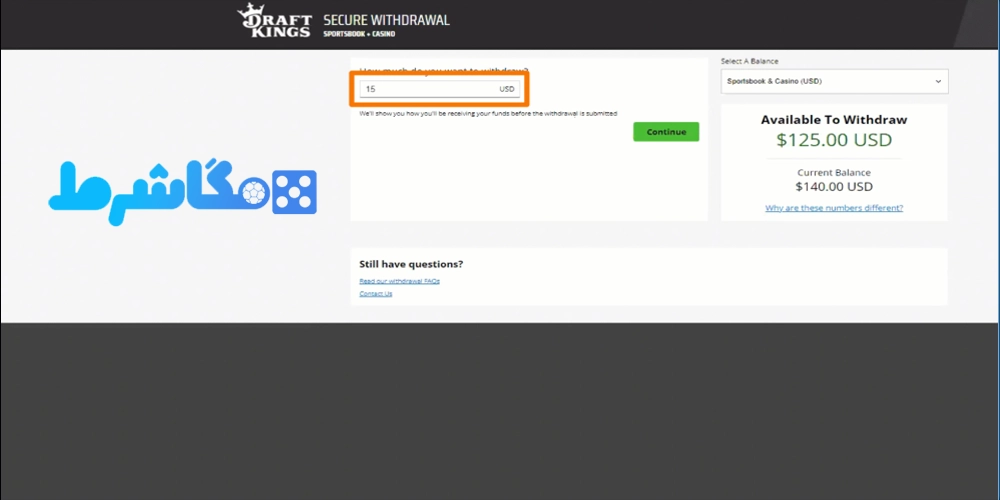
Task: Click the $125.00 USD available amount
Action: tap(834, 140)
